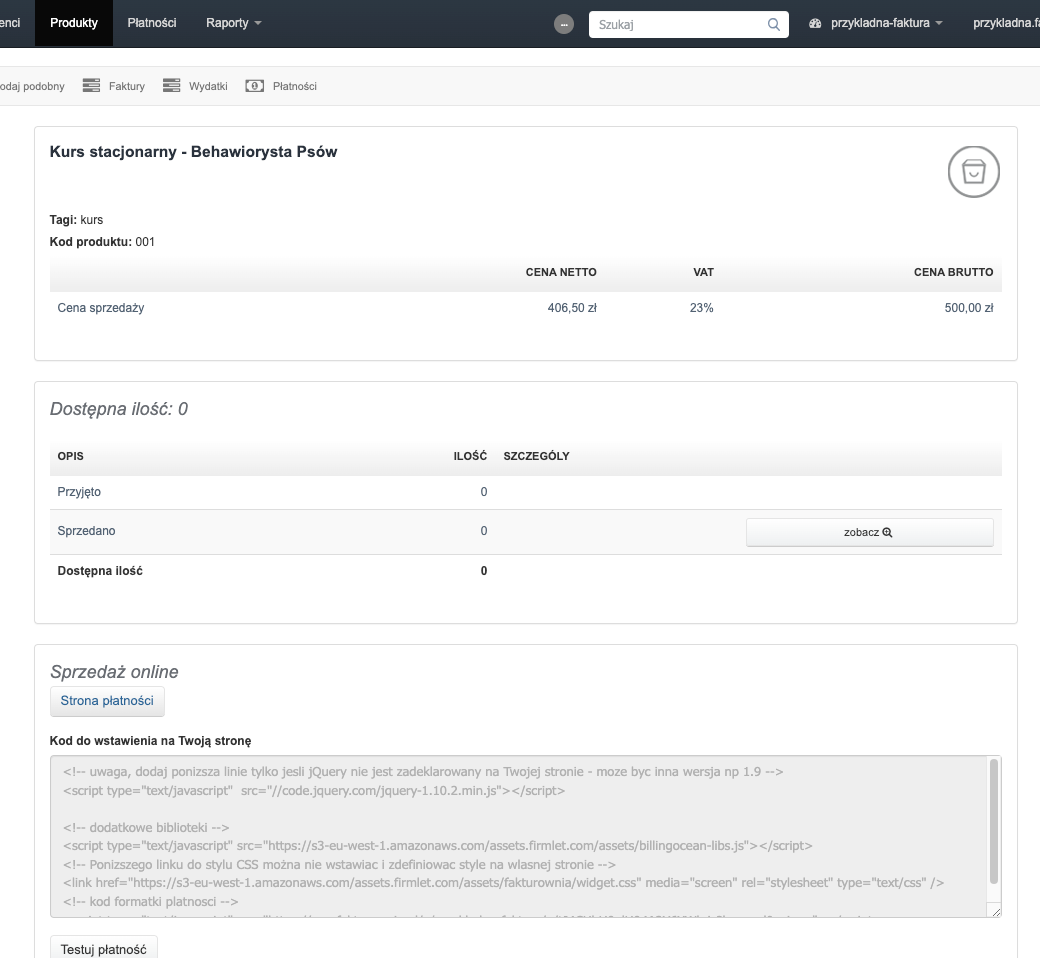This screenshot has height=958, width=1040.
Task: Click the CENA BRUTTO column header
Action: coord(953,272)
